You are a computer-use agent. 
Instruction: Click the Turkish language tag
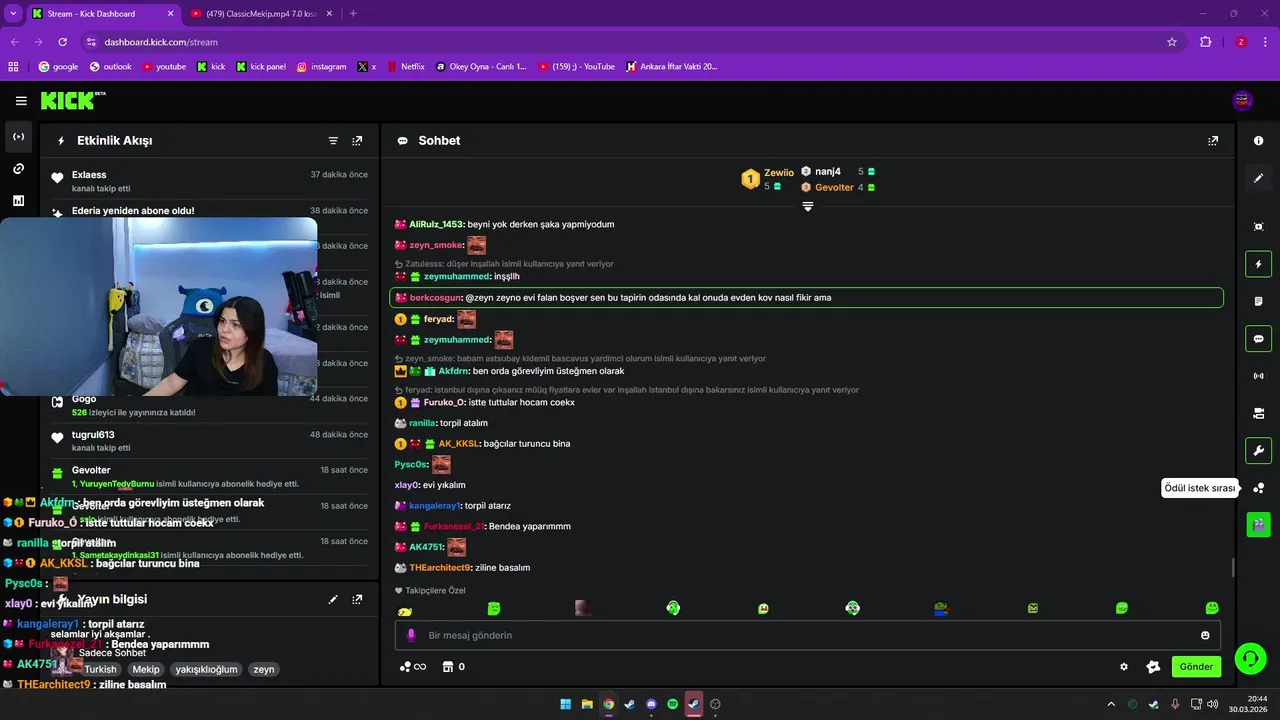[100, 670]
